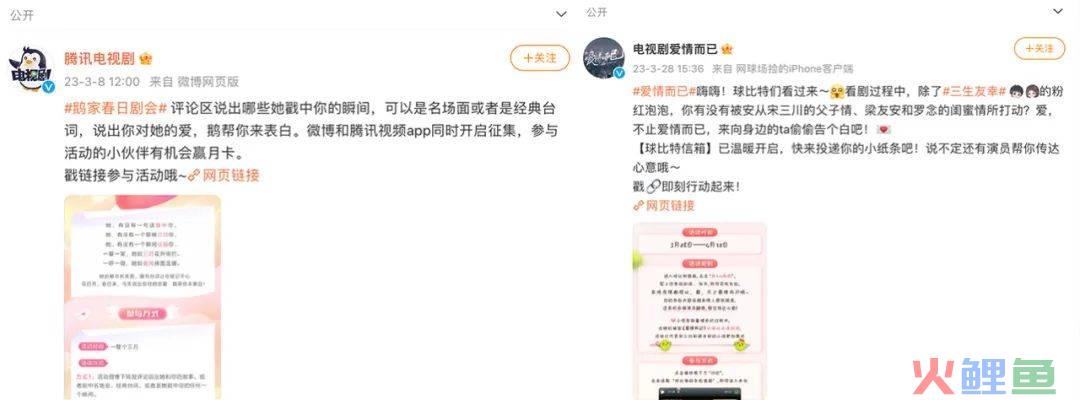Expand the right post's chevron menu
The height and width of the screenshot is (400, 1080).
[1057, 11]
